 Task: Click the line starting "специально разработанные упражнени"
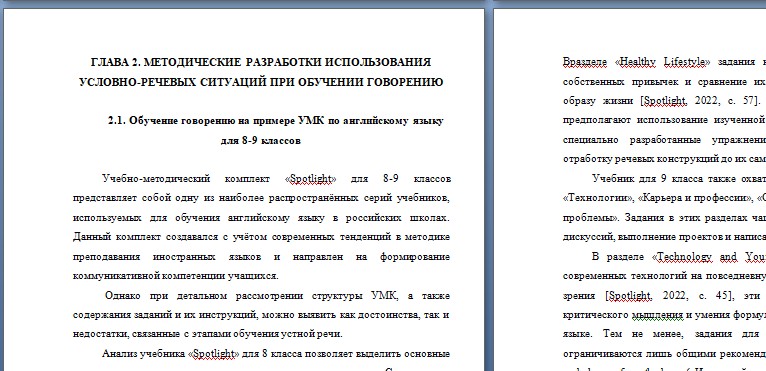664,140
